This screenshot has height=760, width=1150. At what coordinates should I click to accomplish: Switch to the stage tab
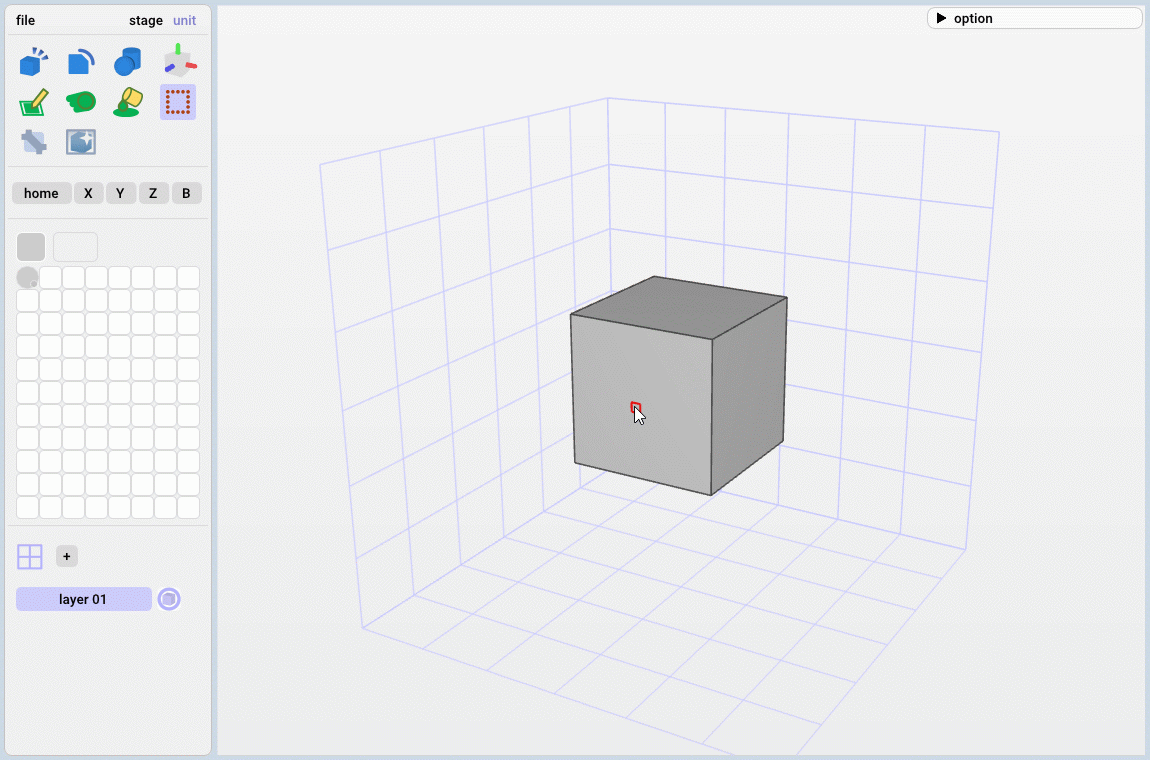[146, 20]
